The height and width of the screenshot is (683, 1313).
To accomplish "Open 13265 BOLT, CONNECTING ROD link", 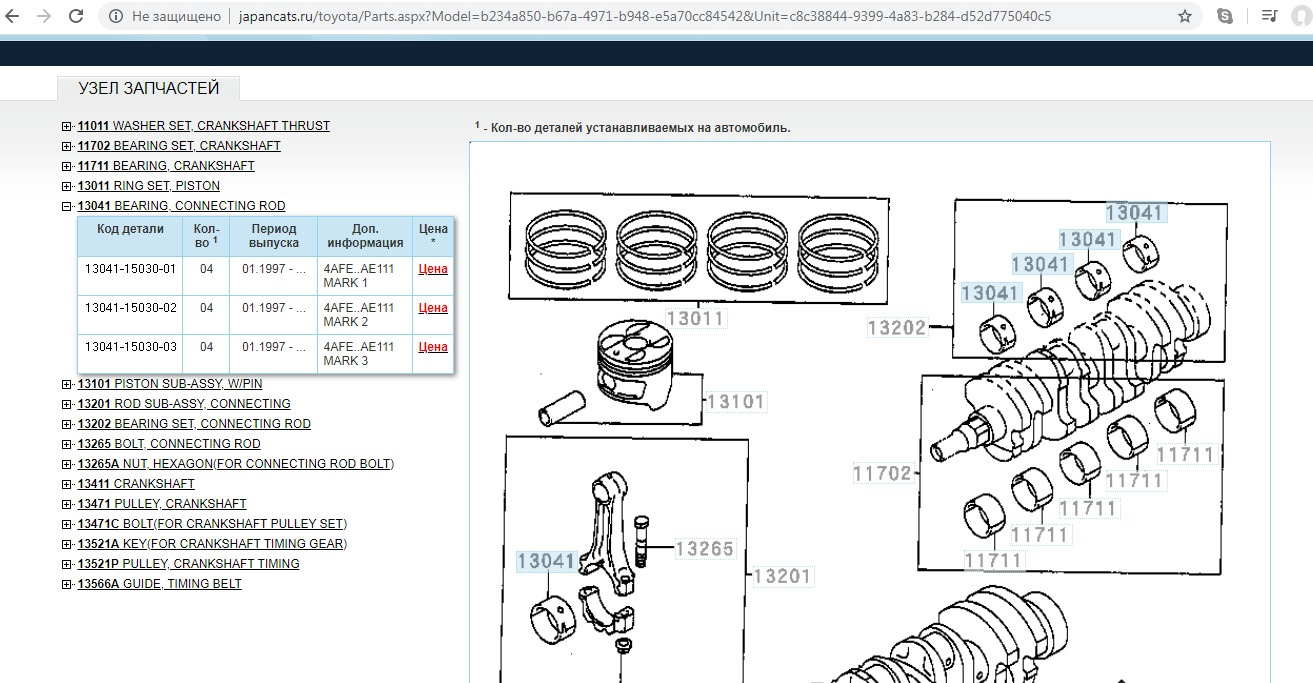I will (169, 444).
